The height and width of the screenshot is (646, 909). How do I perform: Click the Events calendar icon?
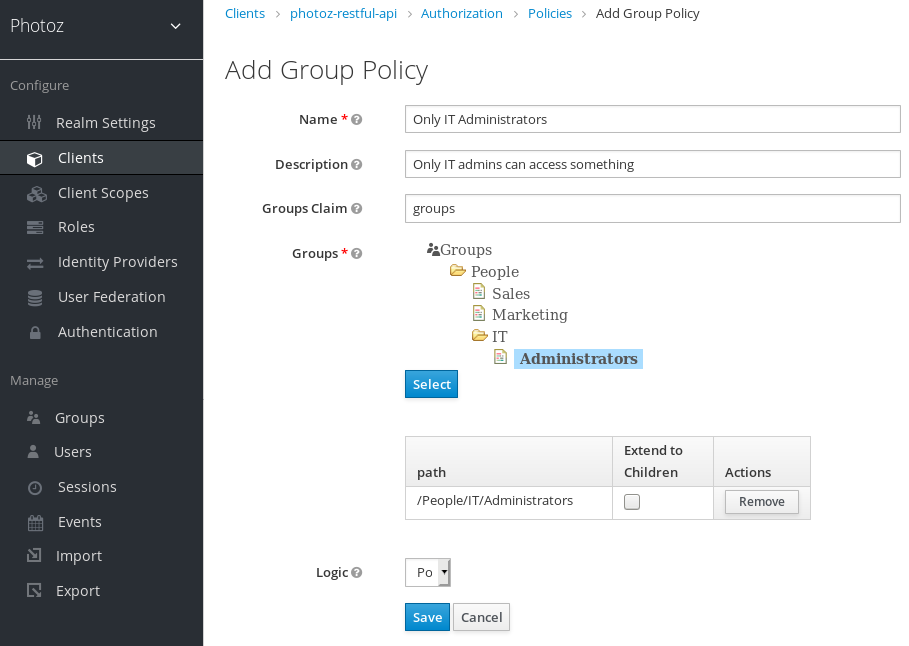coord(35,522)
